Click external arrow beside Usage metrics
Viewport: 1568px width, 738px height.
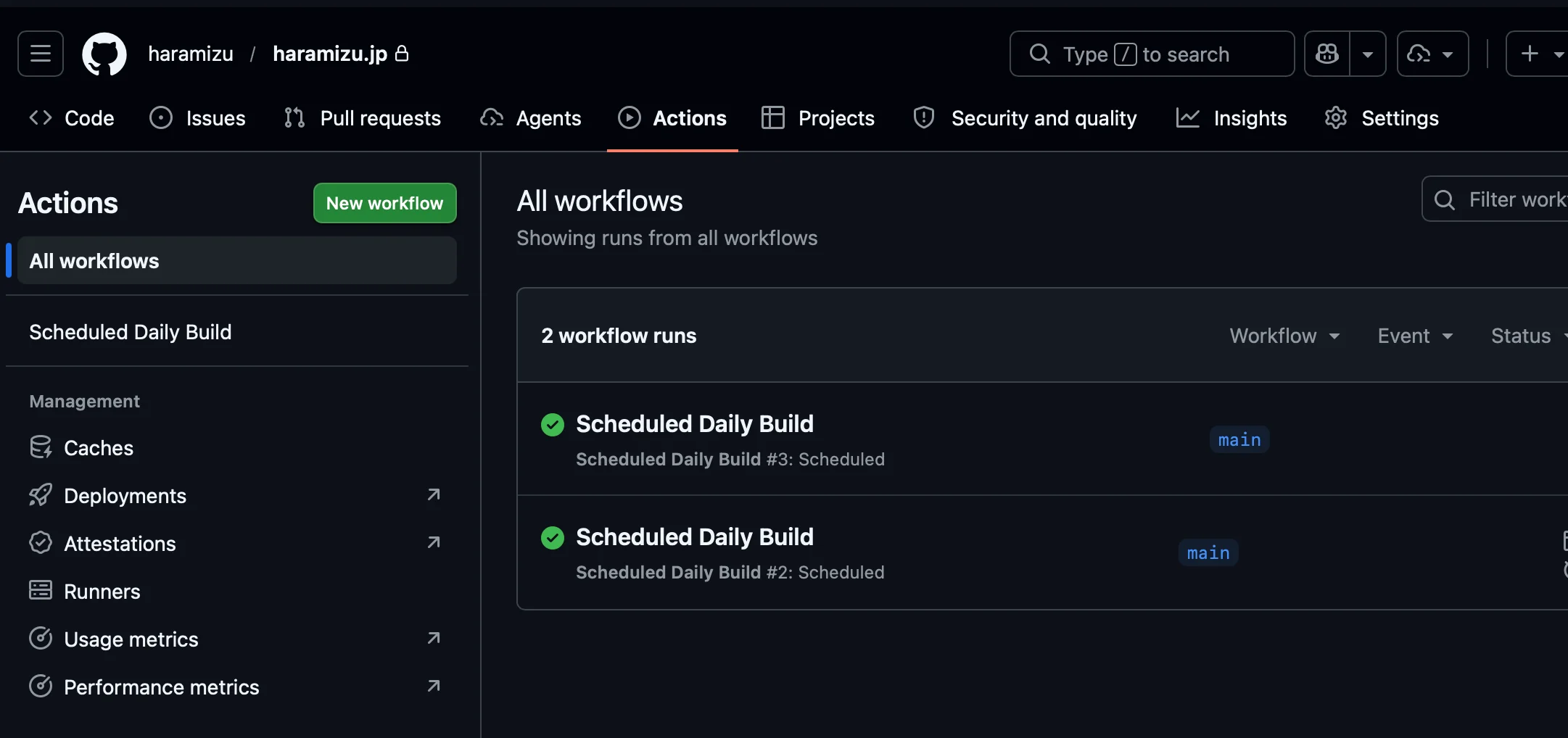tap(434, 638)
